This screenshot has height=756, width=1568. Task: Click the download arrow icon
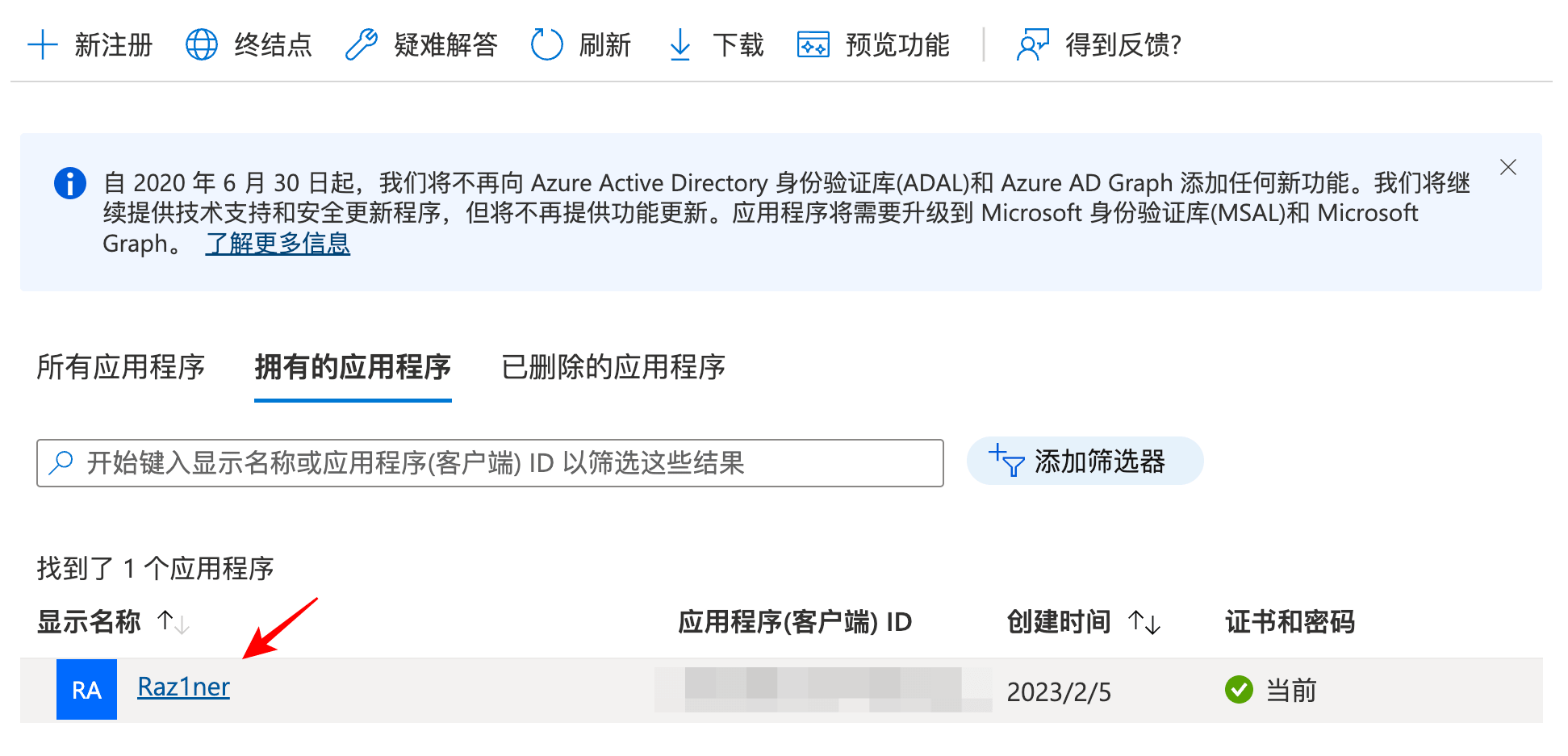point(680,44)
